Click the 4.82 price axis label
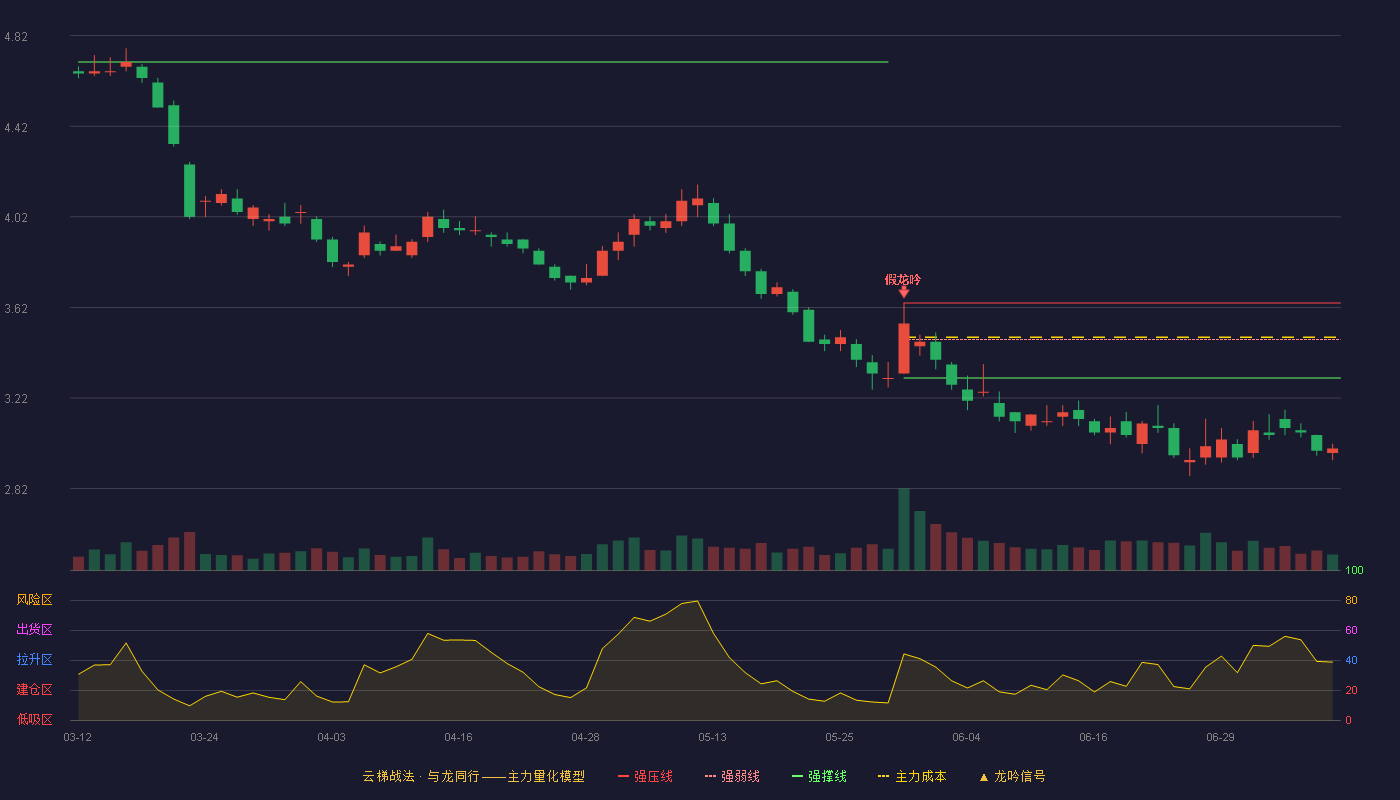This screenshot has height=800, width=1400. pyautogui.click(x=16, y=37)
